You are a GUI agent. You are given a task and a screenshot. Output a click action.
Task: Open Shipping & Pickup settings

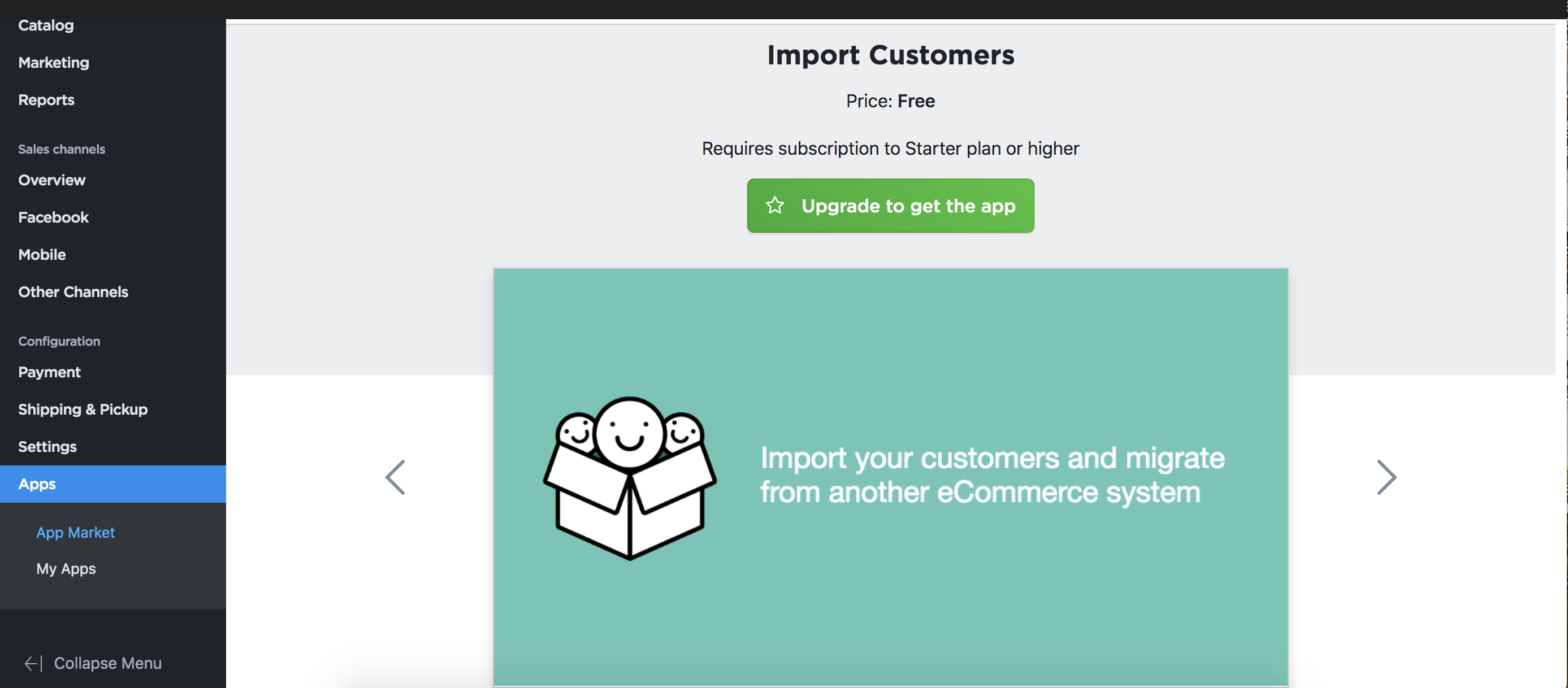83,410
